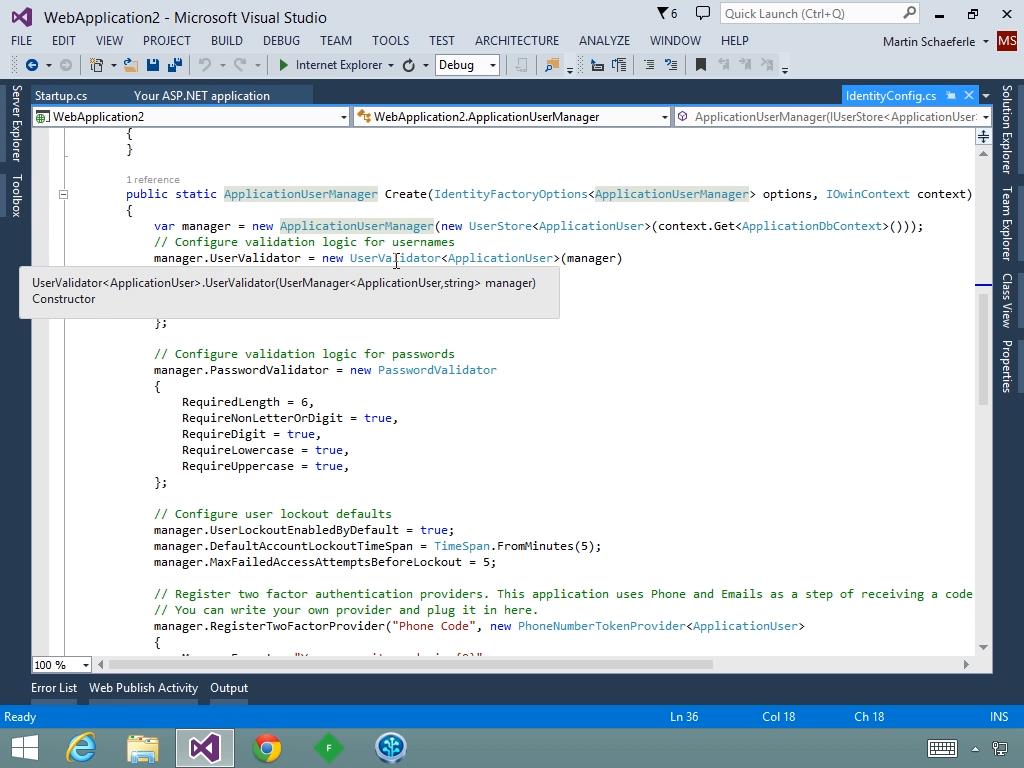Click the Navigate Backward arrow icon
1024x768 pixels.
click(x=31, y=65)
